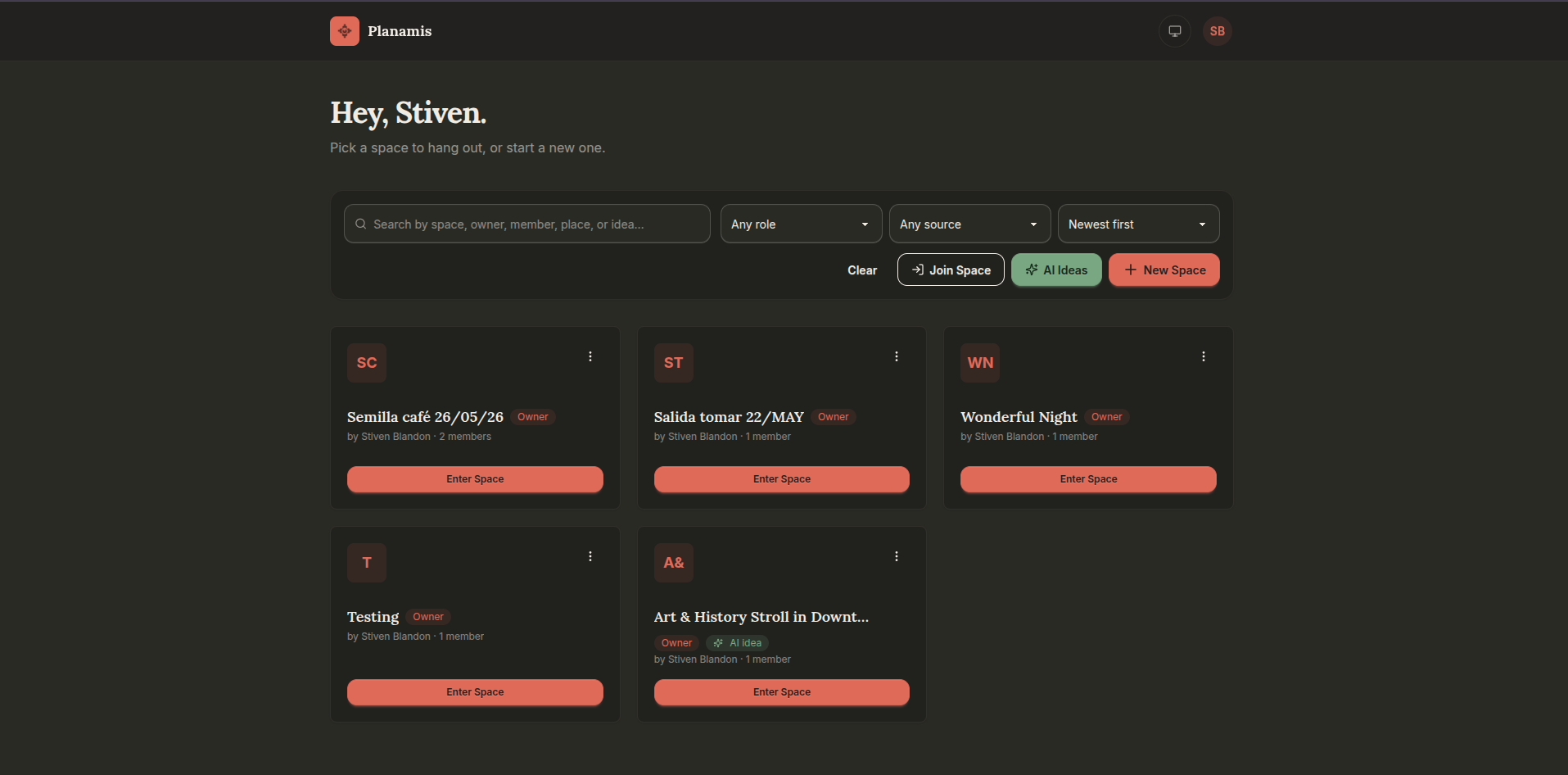The width and height of the screenshot is (1568, 775).
Task: Click the Owner badge on Semilla café
Action: pyautogui.click(x=532, y=417)
